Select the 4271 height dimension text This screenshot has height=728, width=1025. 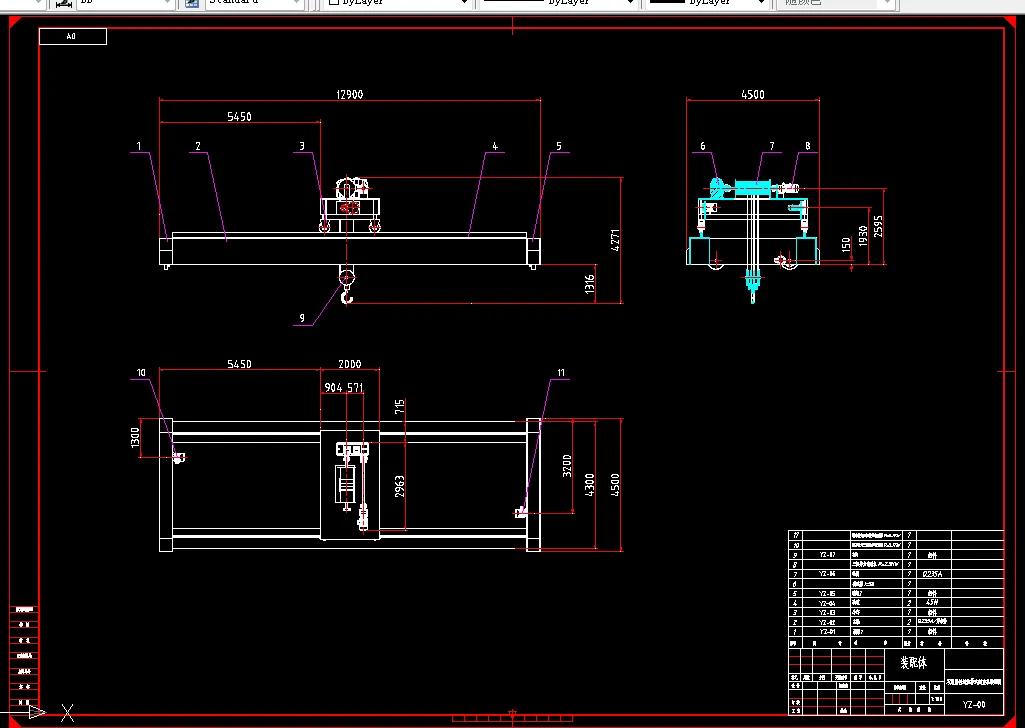tap(614, 240)
